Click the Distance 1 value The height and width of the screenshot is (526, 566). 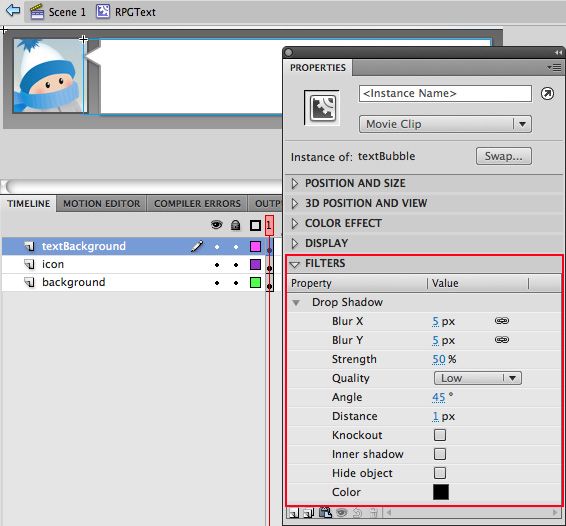(x=435, y=416)
